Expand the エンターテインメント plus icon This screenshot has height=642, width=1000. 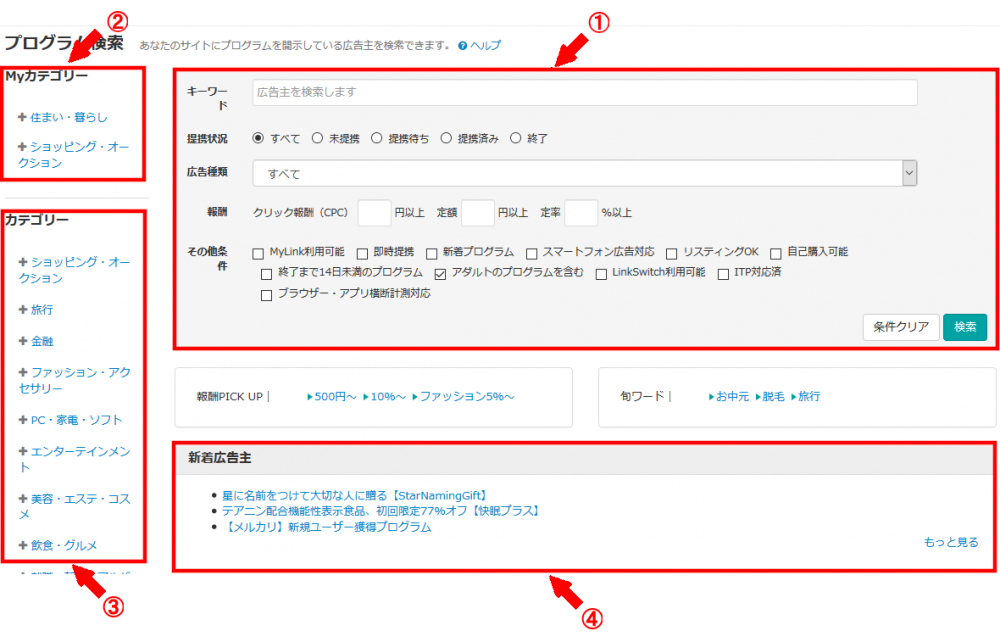[23, 451]
